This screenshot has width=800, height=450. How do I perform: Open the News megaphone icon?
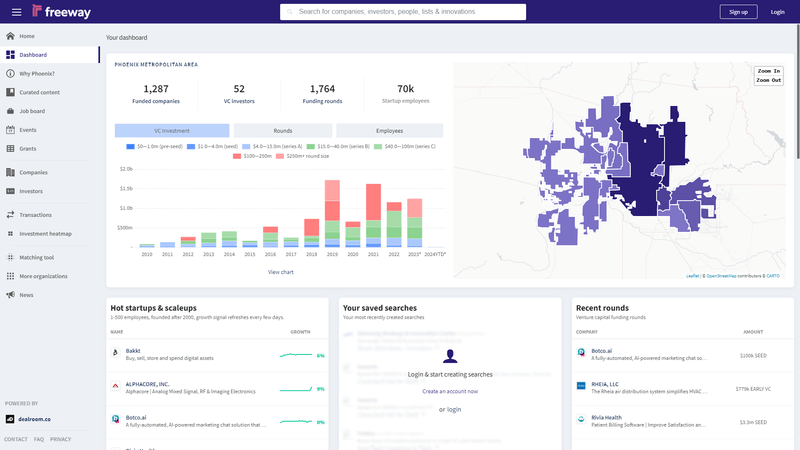point(10,295)
